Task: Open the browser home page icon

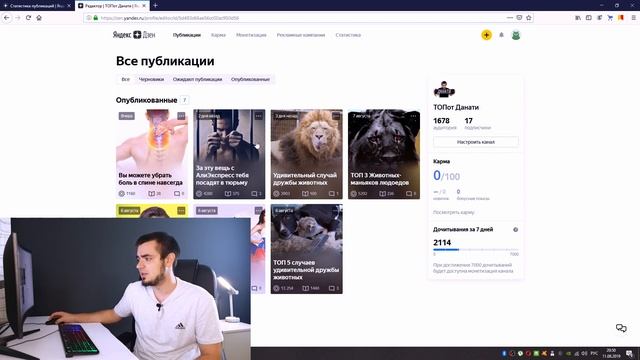Action: click(39, 18)
